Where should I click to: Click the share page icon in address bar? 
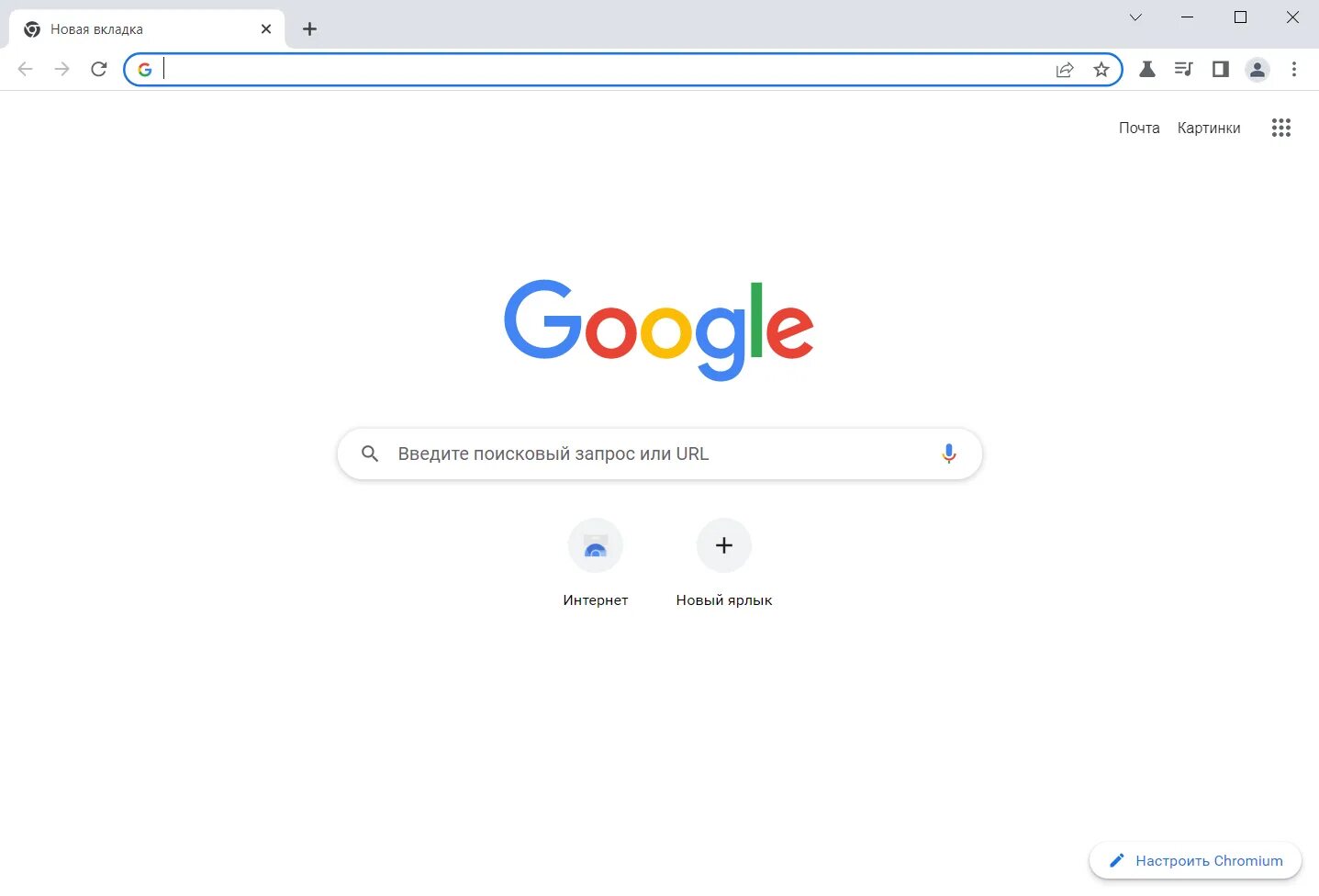click(1065, 70)
